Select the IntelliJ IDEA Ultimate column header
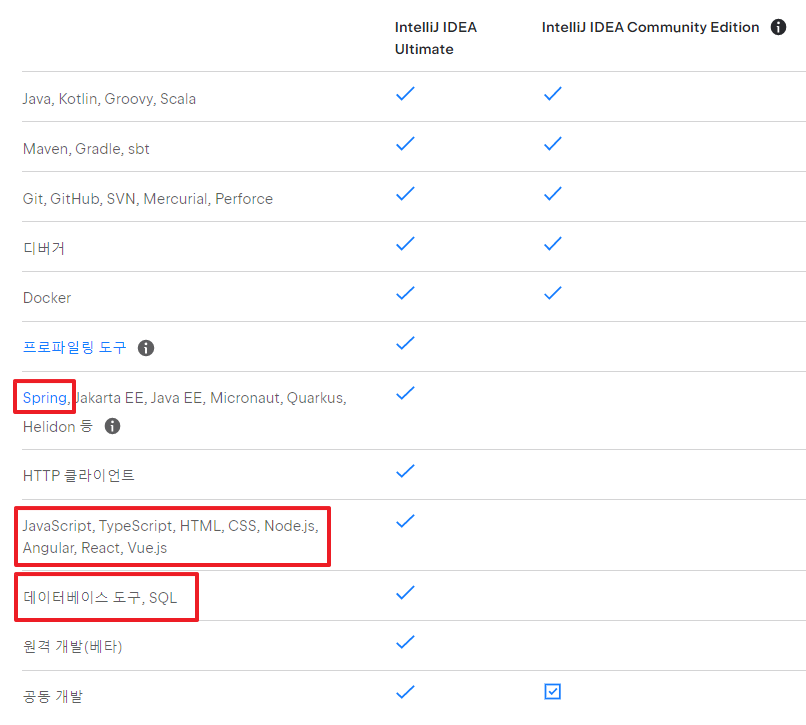The height and width of the screenshot is (725, 806). pos(435,38)
